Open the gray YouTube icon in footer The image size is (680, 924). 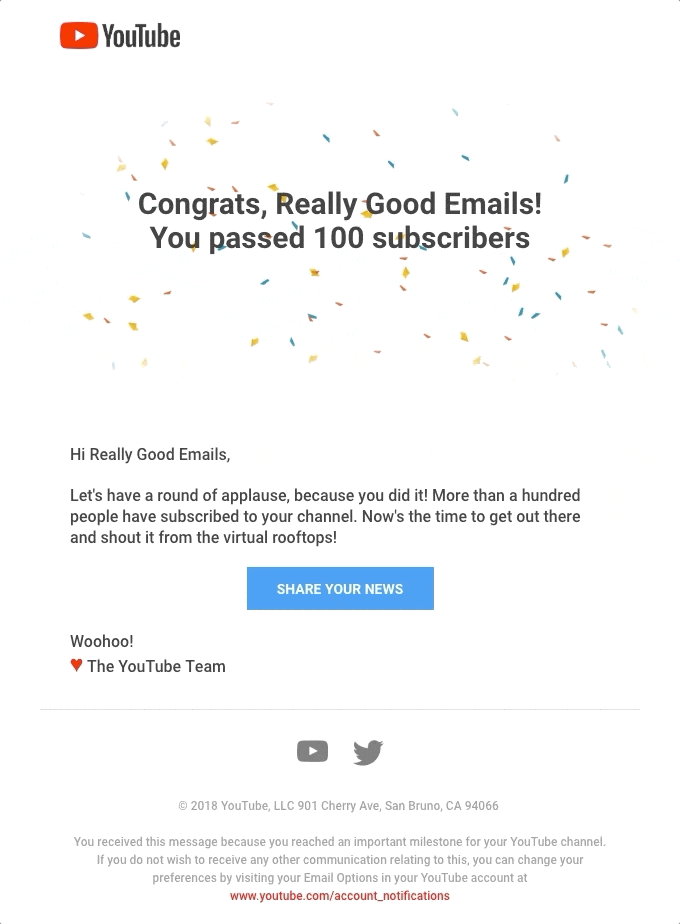[x=312, y=751]
